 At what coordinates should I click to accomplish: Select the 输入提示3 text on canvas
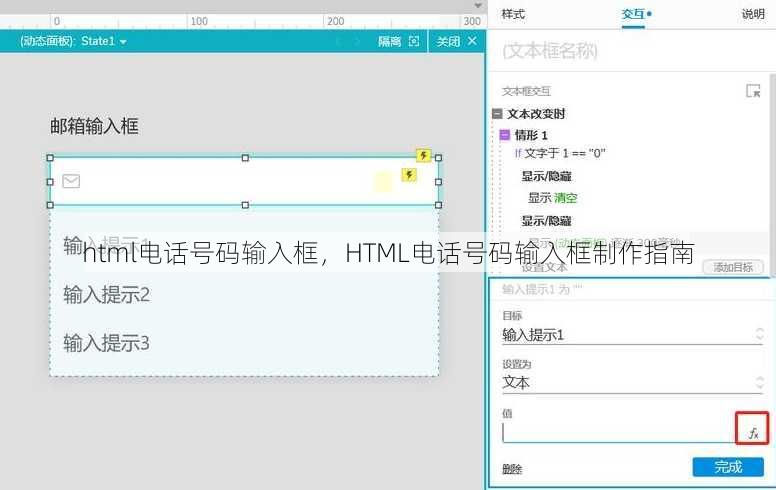(x=106, y=343)
